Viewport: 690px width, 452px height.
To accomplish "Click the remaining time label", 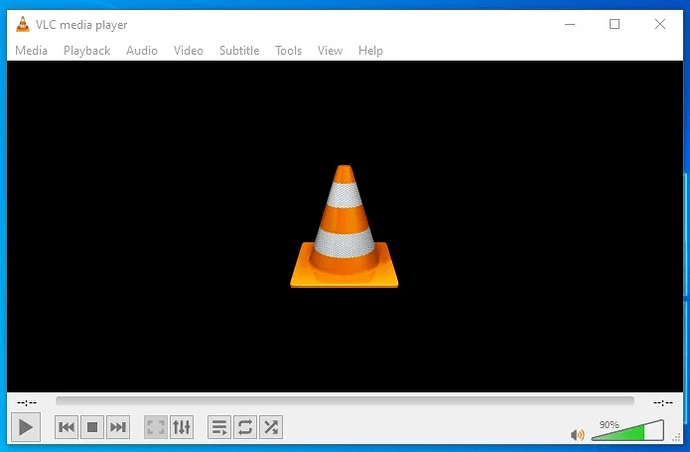I will pyautogui.click(x=663, y=402).
